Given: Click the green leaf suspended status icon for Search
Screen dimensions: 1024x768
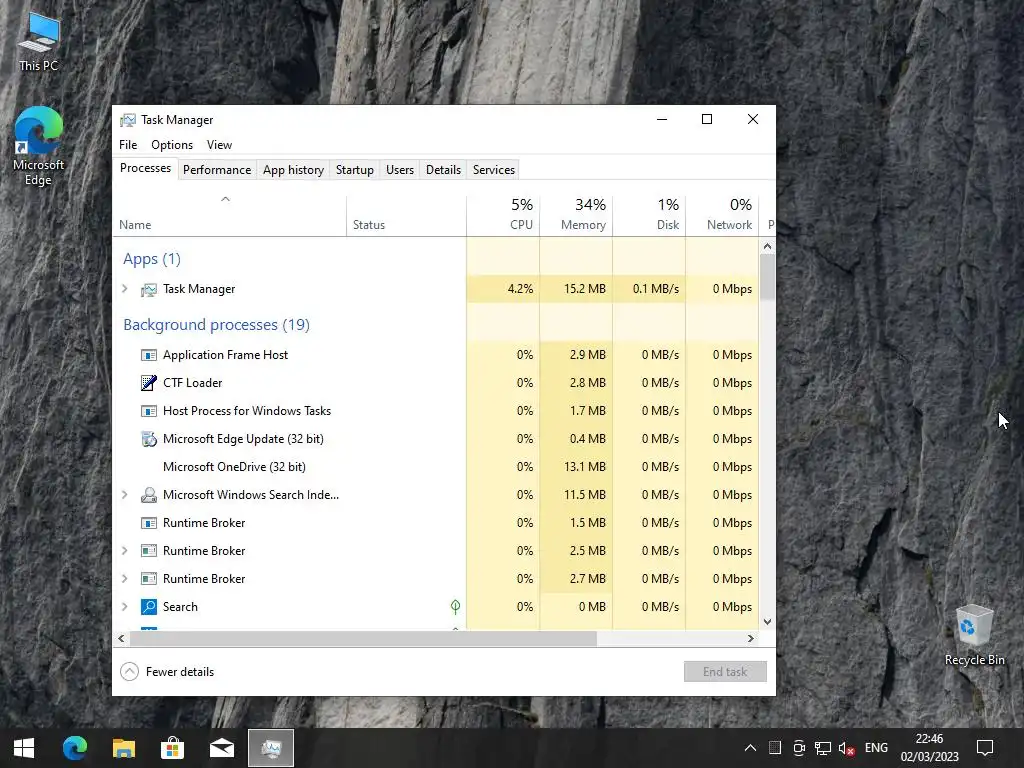Looking at the screenshot, I should coord(455,607).
